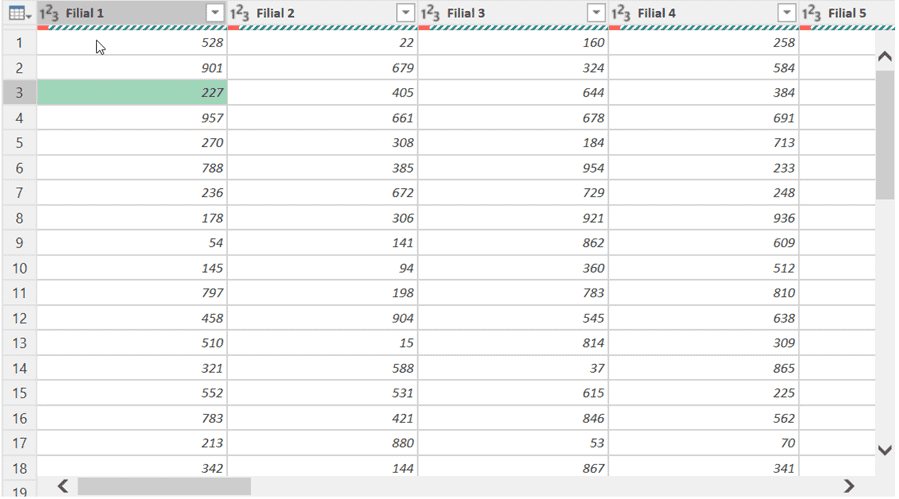Click the cell with value 846
The height and width of the screenshot is (499, 899).
tap(513, 418)
